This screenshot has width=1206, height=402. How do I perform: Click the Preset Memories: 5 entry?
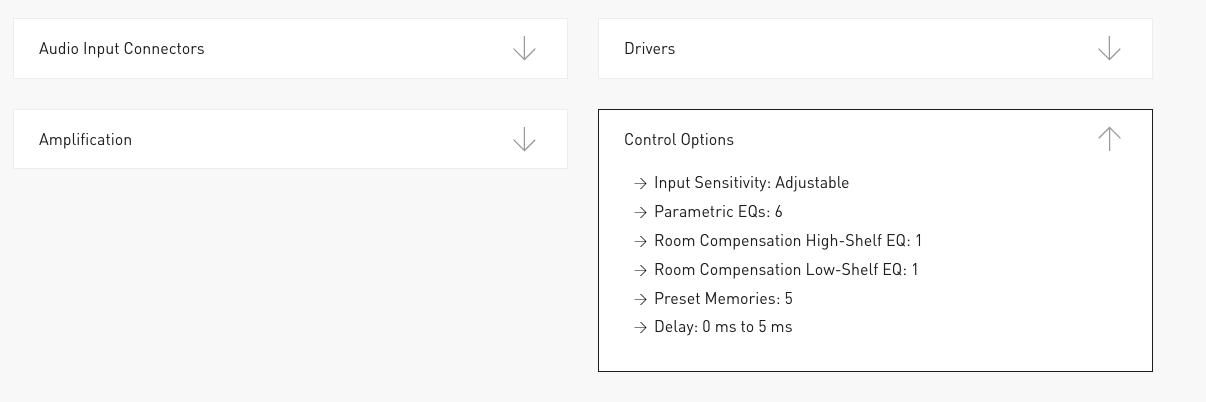pos(723,299)
